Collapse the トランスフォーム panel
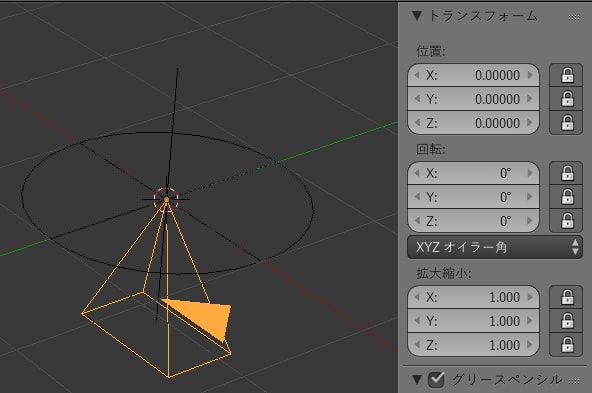Screen dimensions: 592x393 (x=417, y=16)
